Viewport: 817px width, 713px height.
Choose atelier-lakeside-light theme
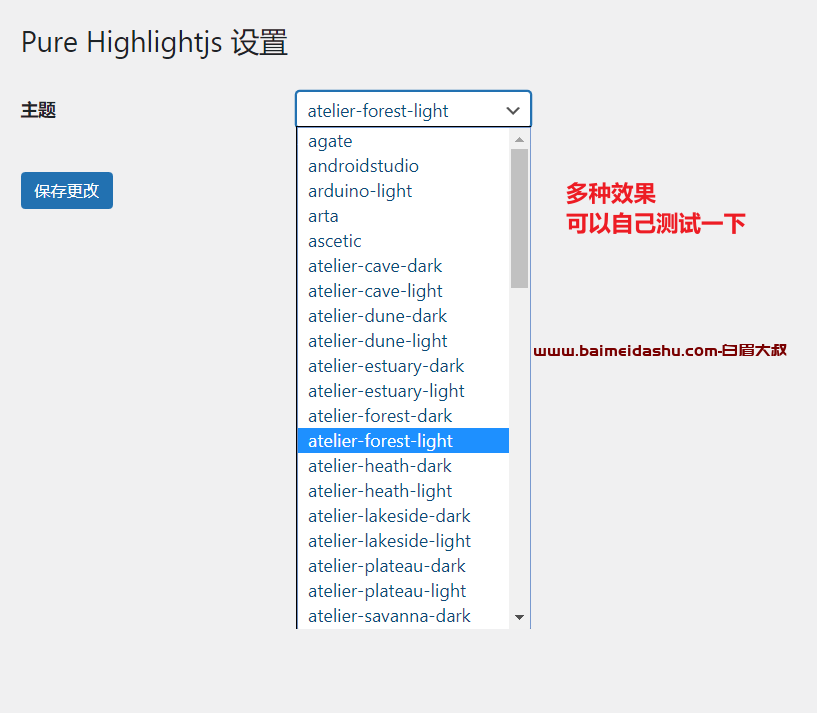(403, 541)
